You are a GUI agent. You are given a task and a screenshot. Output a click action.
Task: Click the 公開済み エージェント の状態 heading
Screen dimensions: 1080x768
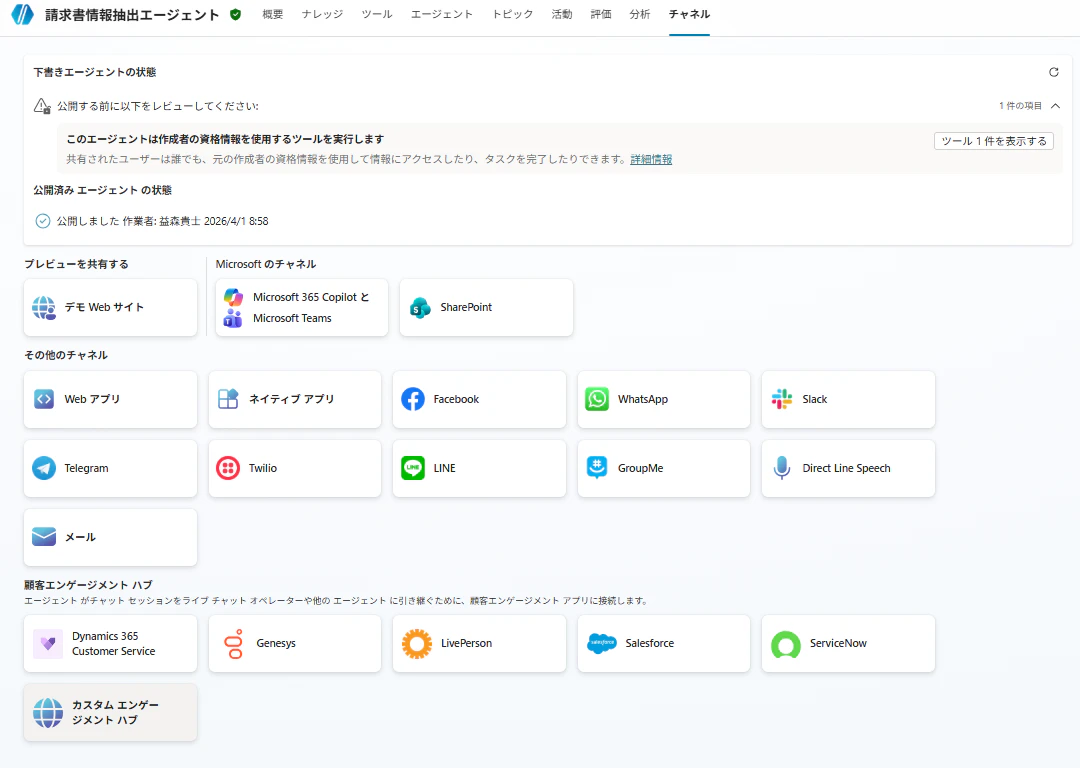(103, 190)
